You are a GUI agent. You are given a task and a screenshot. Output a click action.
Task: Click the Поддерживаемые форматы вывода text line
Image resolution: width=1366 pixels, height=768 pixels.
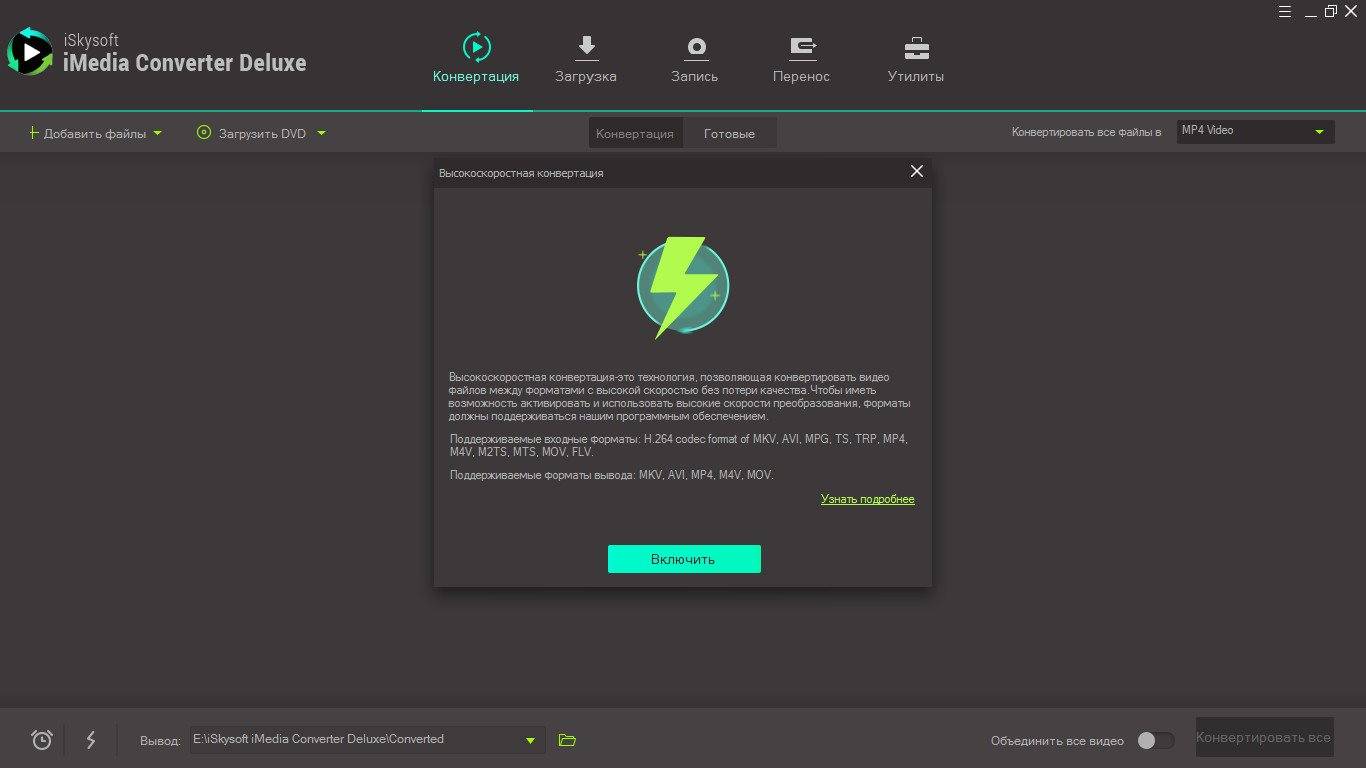click(612, 475)
